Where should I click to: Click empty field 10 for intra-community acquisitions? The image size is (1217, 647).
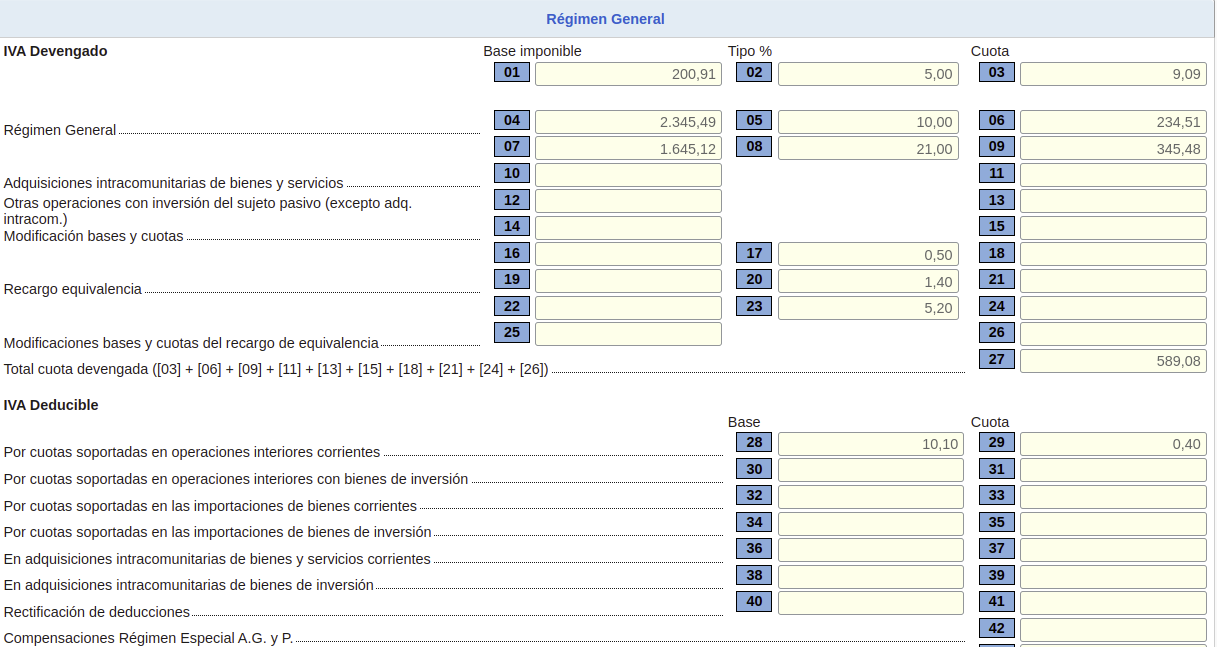pyautogui.click(x=627, y=175)
